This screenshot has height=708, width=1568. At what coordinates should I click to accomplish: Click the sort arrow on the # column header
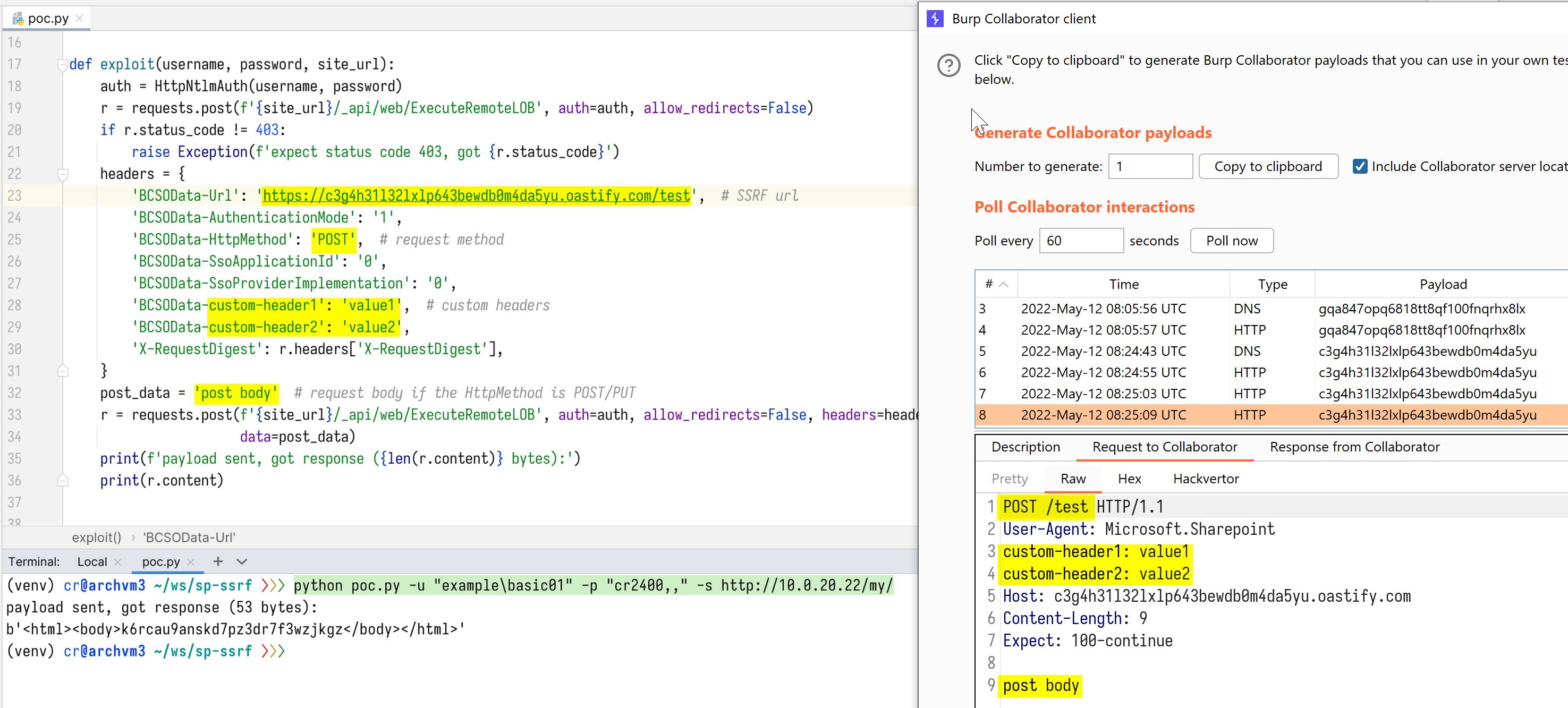pyautogui.click(x=1004, y=284)
